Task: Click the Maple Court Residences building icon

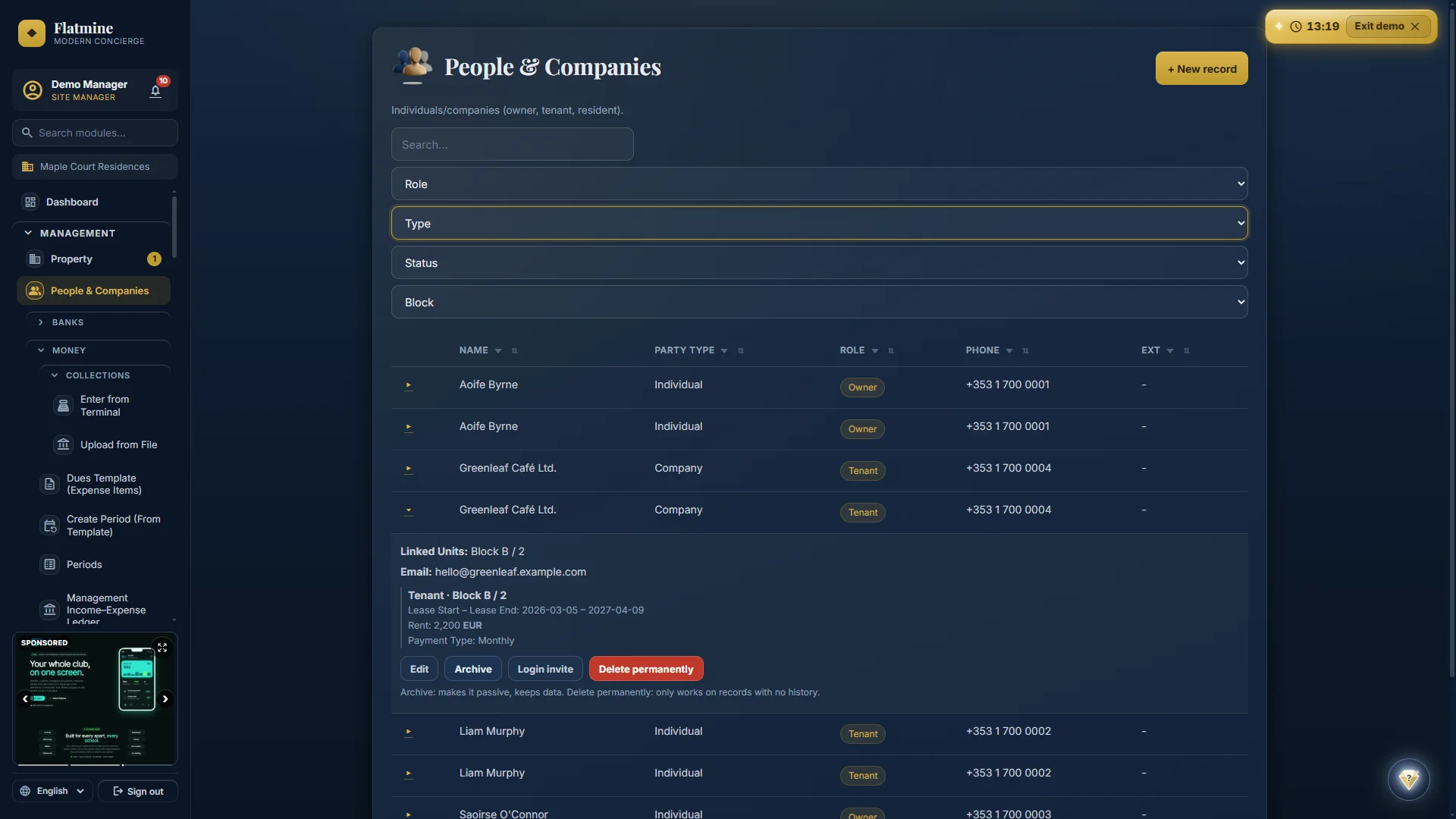Action: tap(28, 167)
